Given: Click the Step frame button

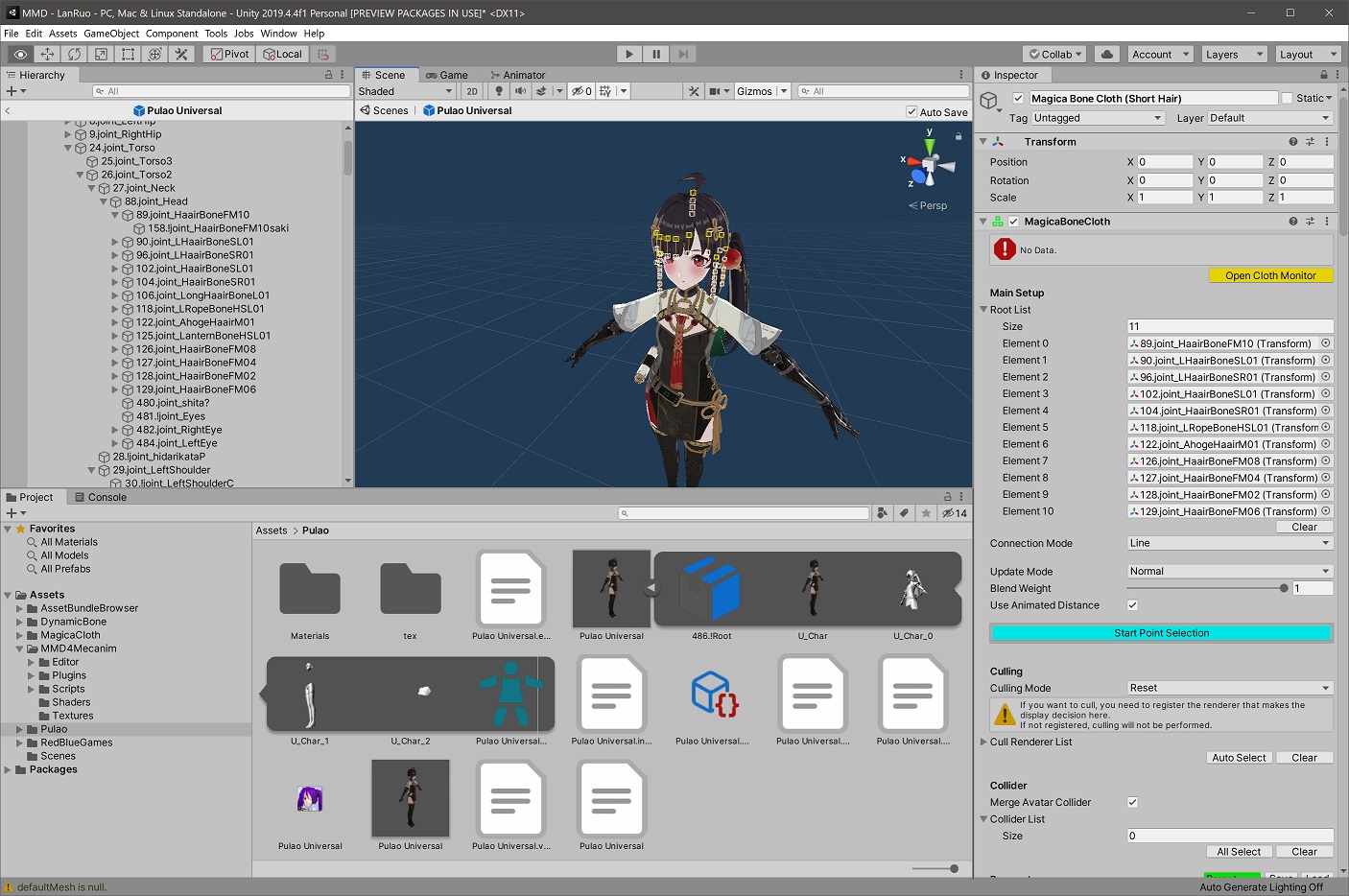Looking at the screenshot, I should coord(682,54).
